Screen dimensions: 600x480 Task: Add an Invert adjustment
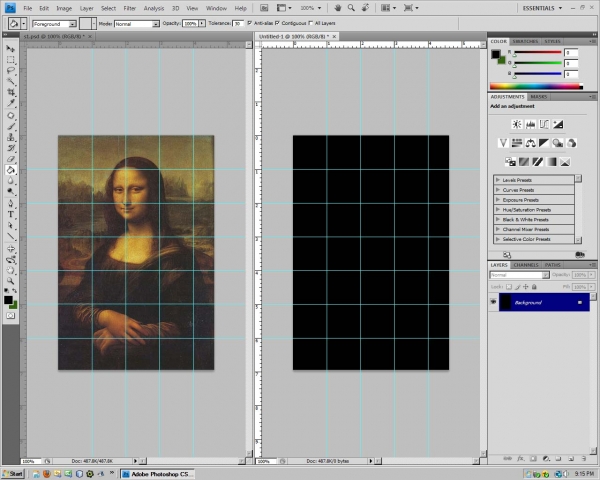point(510,162)
